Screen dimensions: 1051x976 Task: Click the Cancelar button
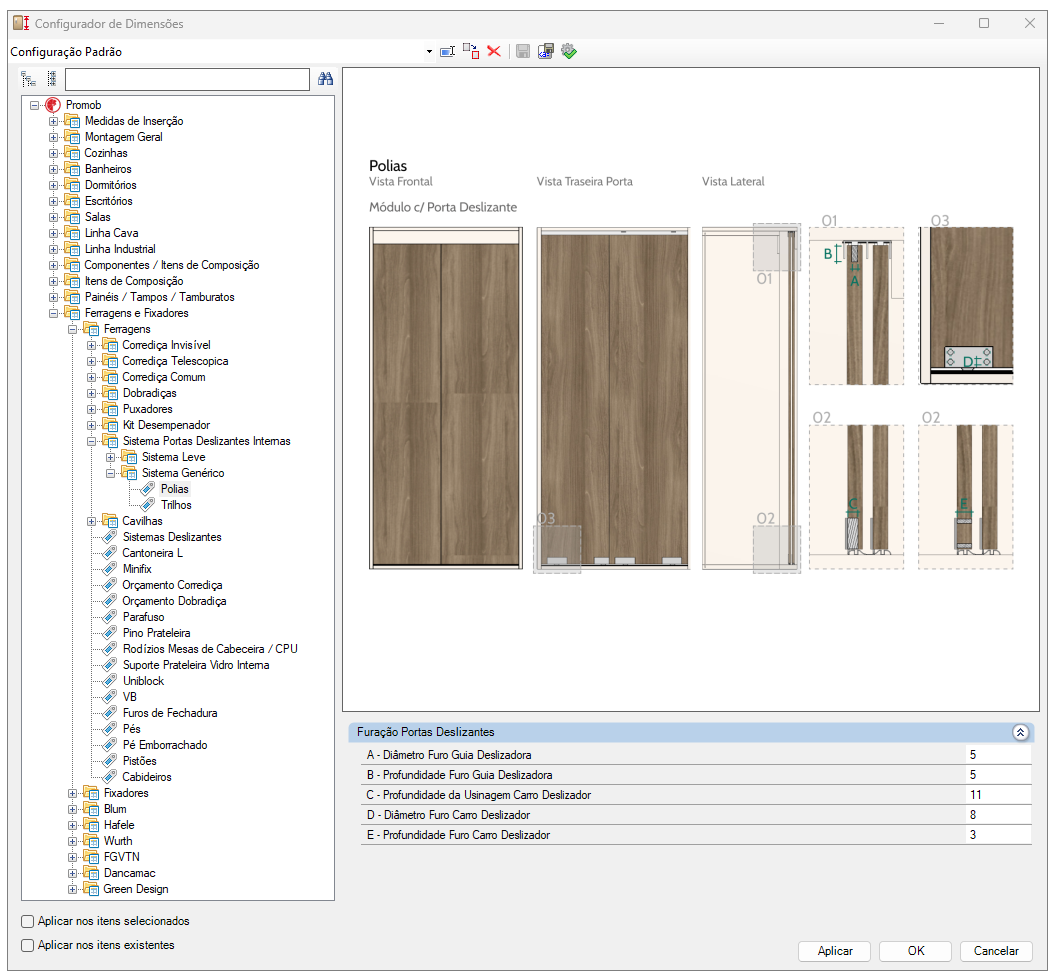click(x=996, y=951)
